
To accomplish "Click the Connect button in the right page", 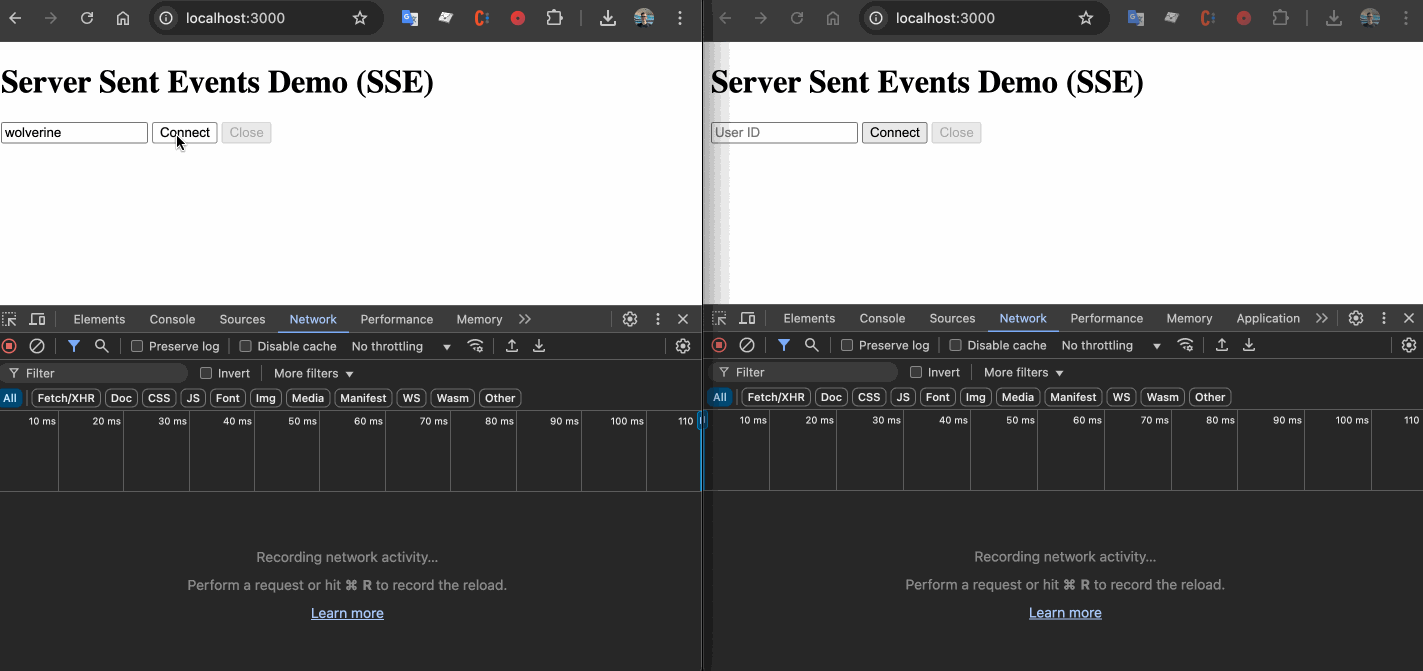I will pos(895,133).
